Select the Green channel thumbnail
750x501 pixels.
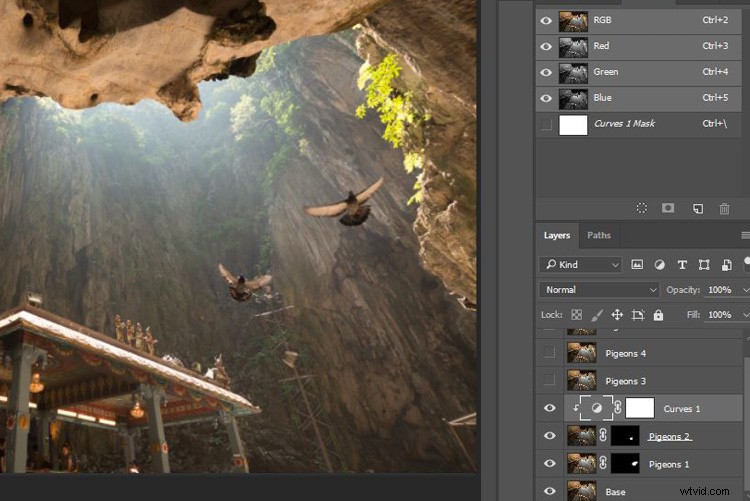tap(573, 73)
